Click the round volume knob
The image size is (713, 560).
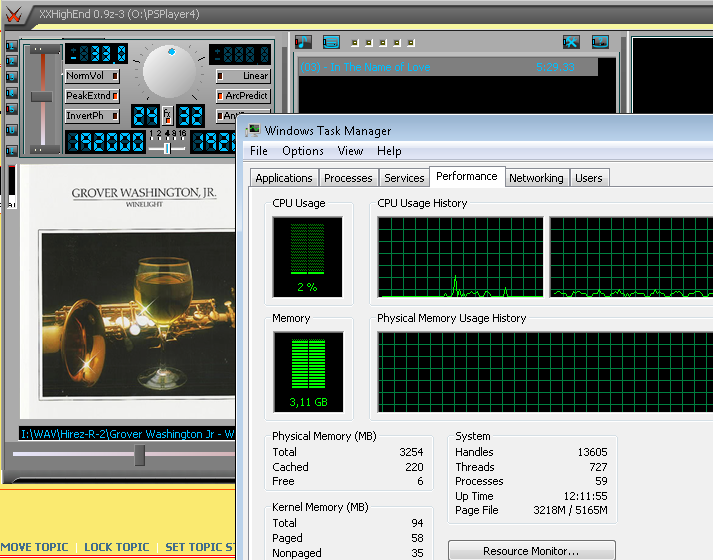169,72
